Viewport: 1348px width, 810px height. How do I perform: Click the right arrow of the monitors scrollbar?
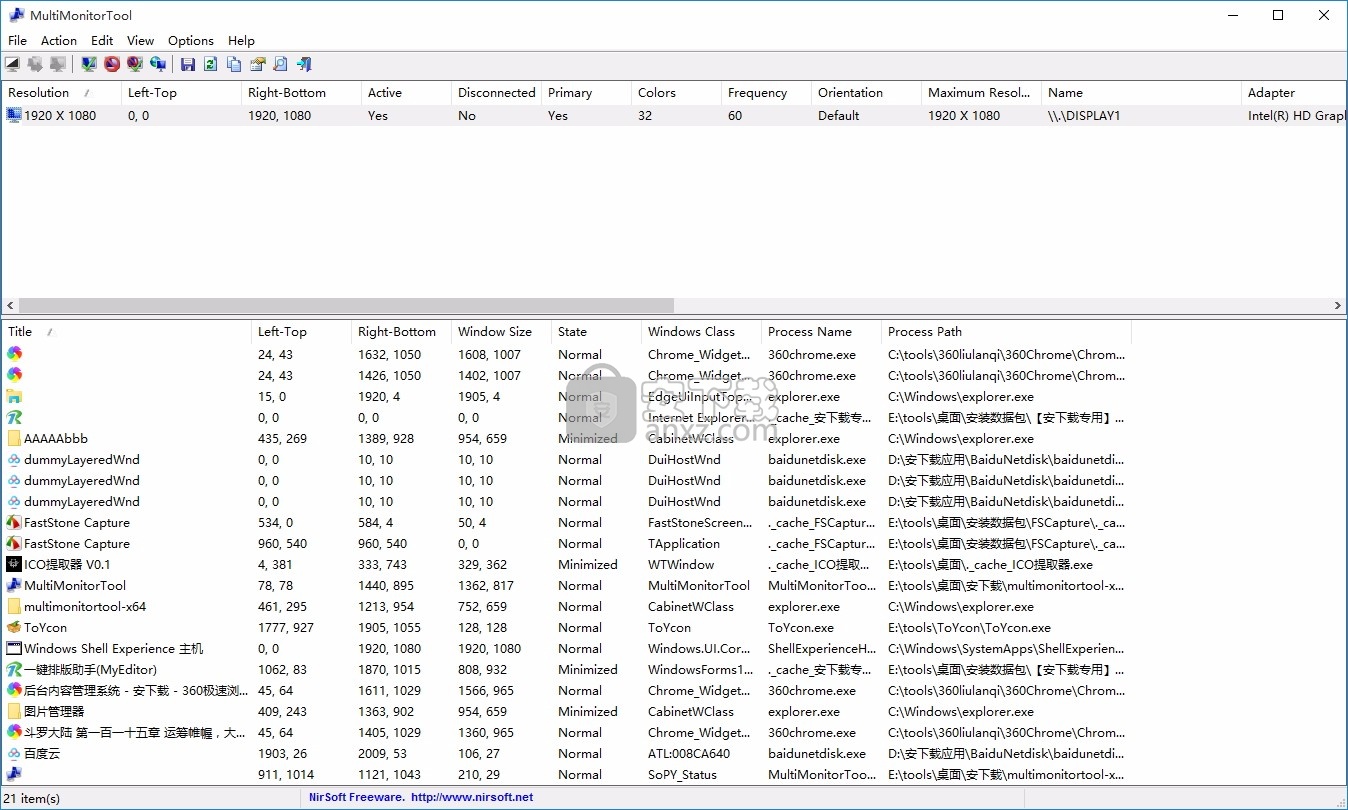tap(1338, 305)
